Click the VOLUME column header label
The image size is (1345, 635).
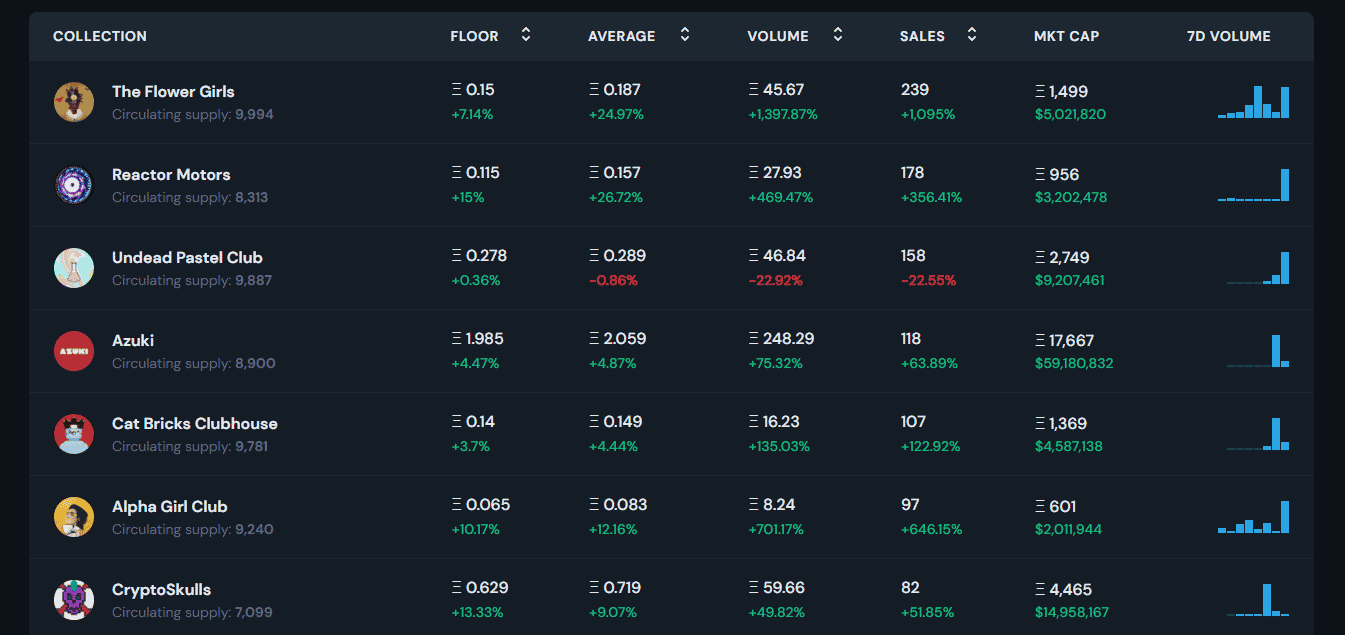[778, 36]
